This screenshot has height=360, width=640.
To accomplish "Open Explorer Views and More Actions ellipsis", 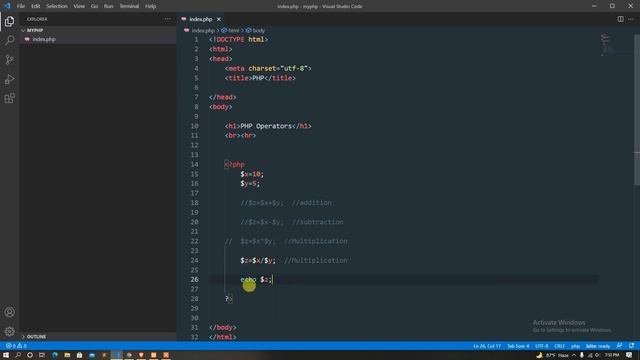I will coord(168,19).
